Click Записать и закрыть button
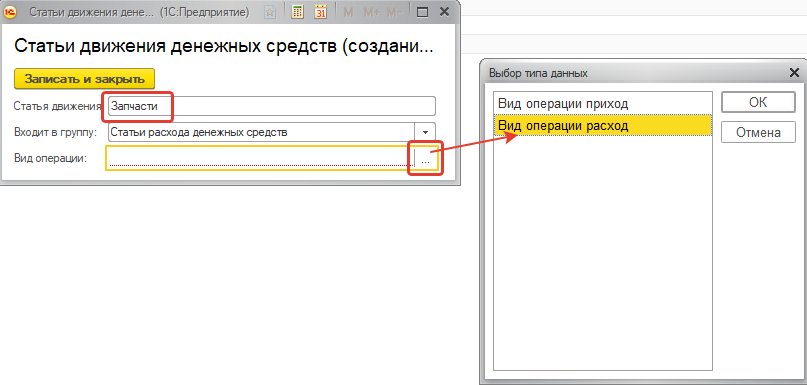The image size is (807, 385). click(x=84, y=79)
